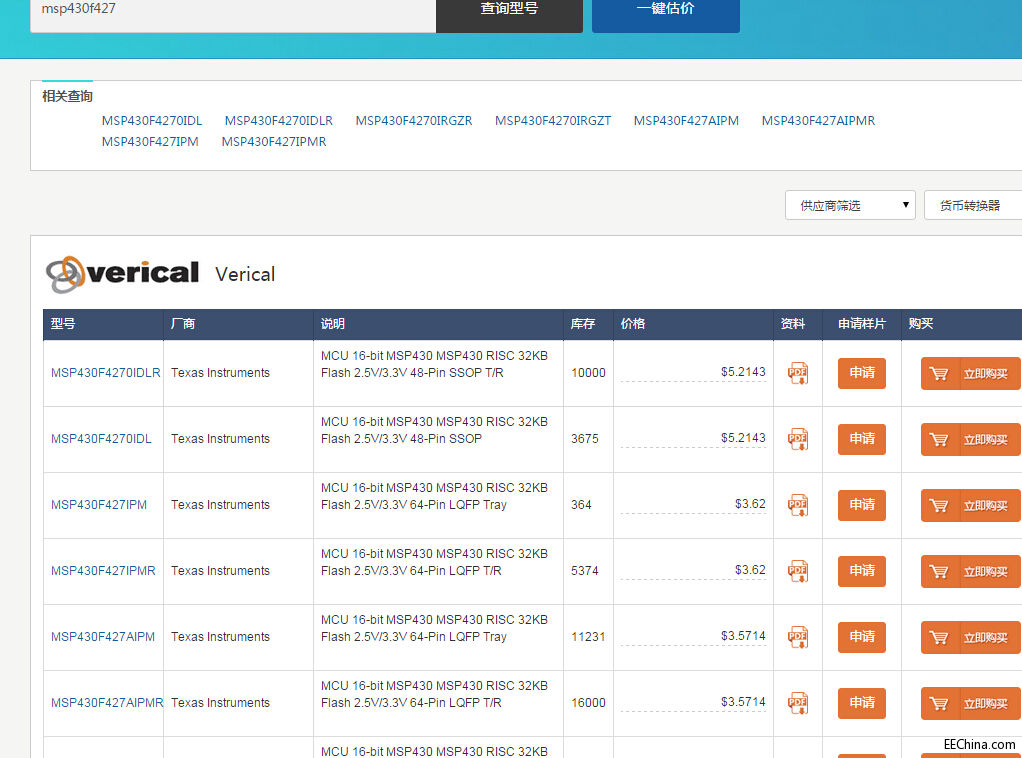Click stock value 364 for MSP430F427IPM
The width and height of the screenshot is (1022, 758).
pos(581,504)
